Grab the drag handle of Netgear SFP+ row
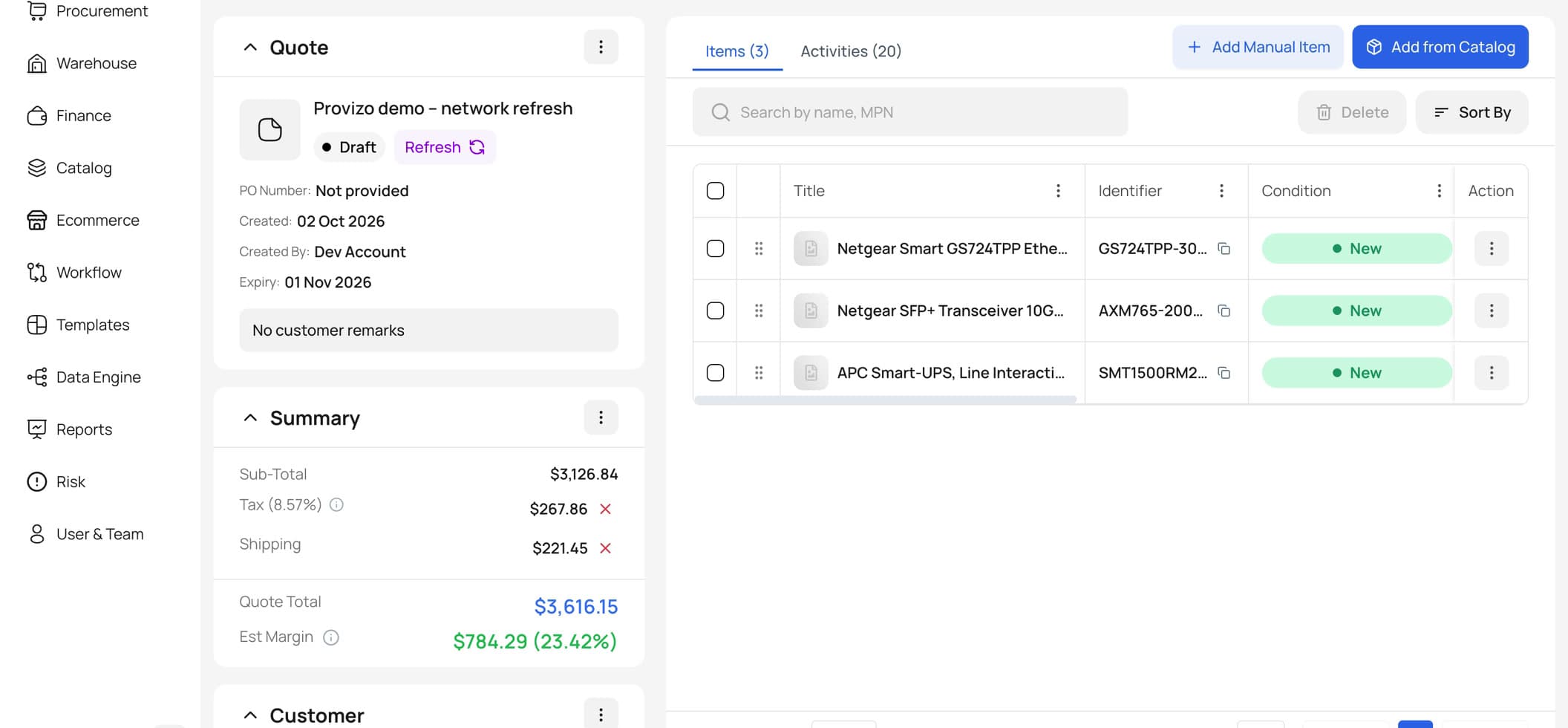The width and height of the screenshot is (1568, 728). point(759,311)
